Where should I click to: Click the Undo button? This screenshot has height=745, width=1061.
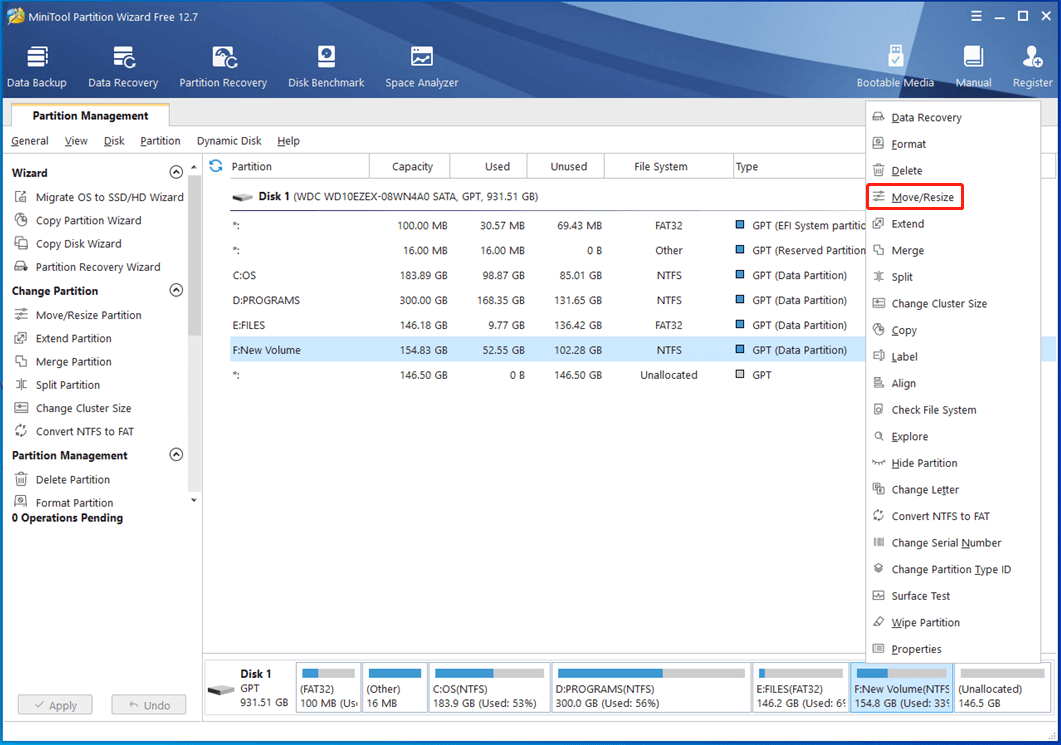(x=148, y=704)
